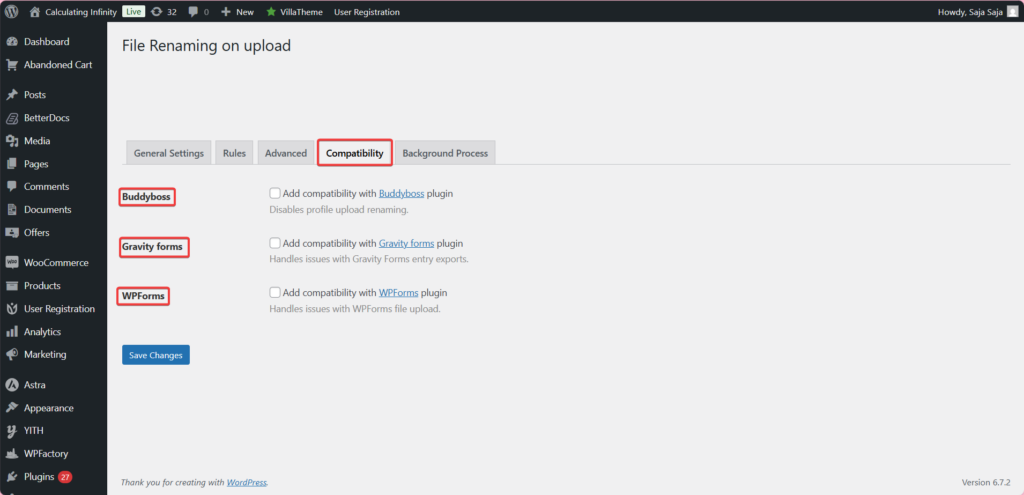Click the Disables profile upload renaming description
This screenshot has width=1024, height=495.
click(x=339, y=210)
